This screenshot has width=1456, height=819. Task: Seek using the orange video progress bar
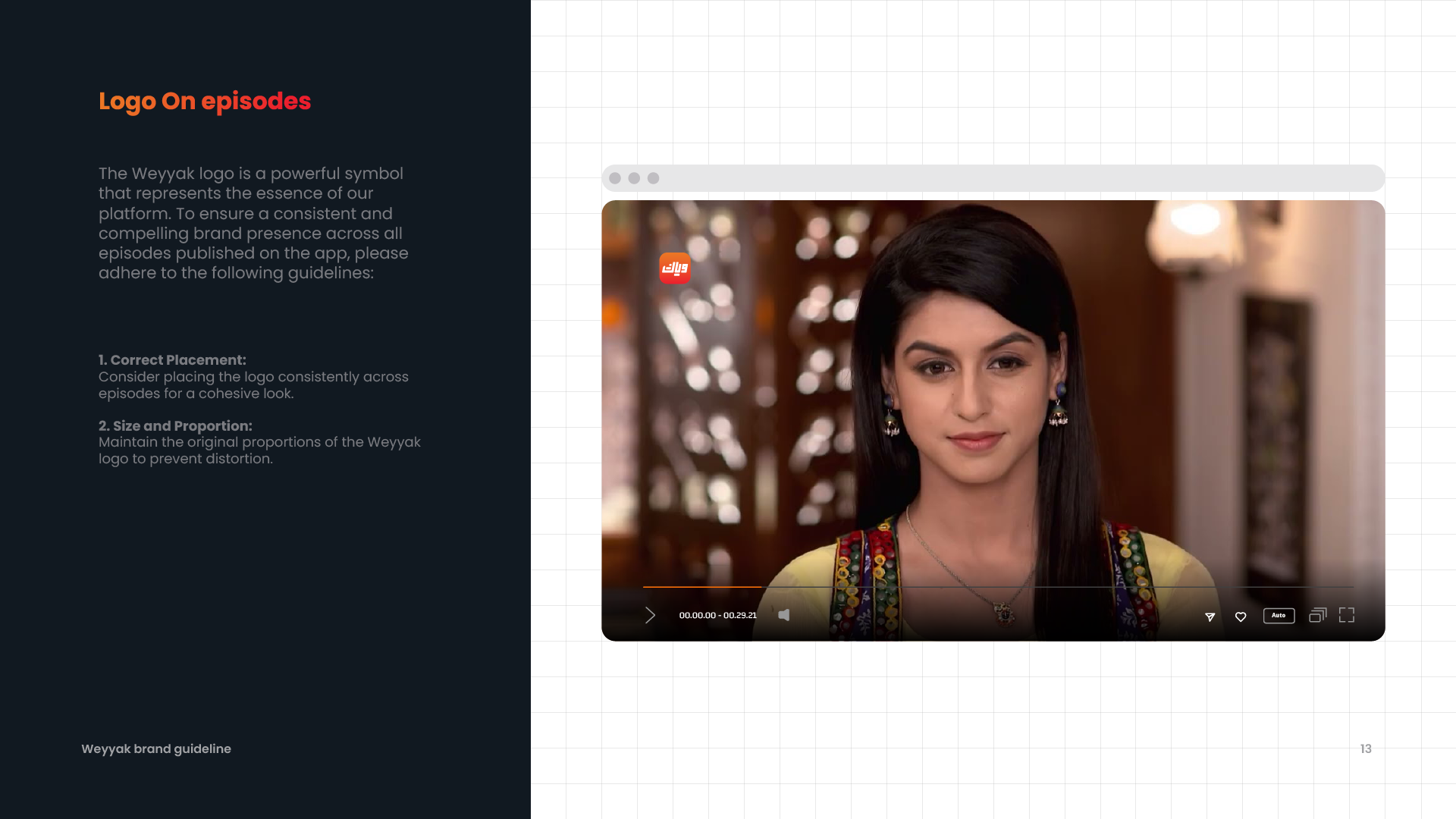(701, 587)
